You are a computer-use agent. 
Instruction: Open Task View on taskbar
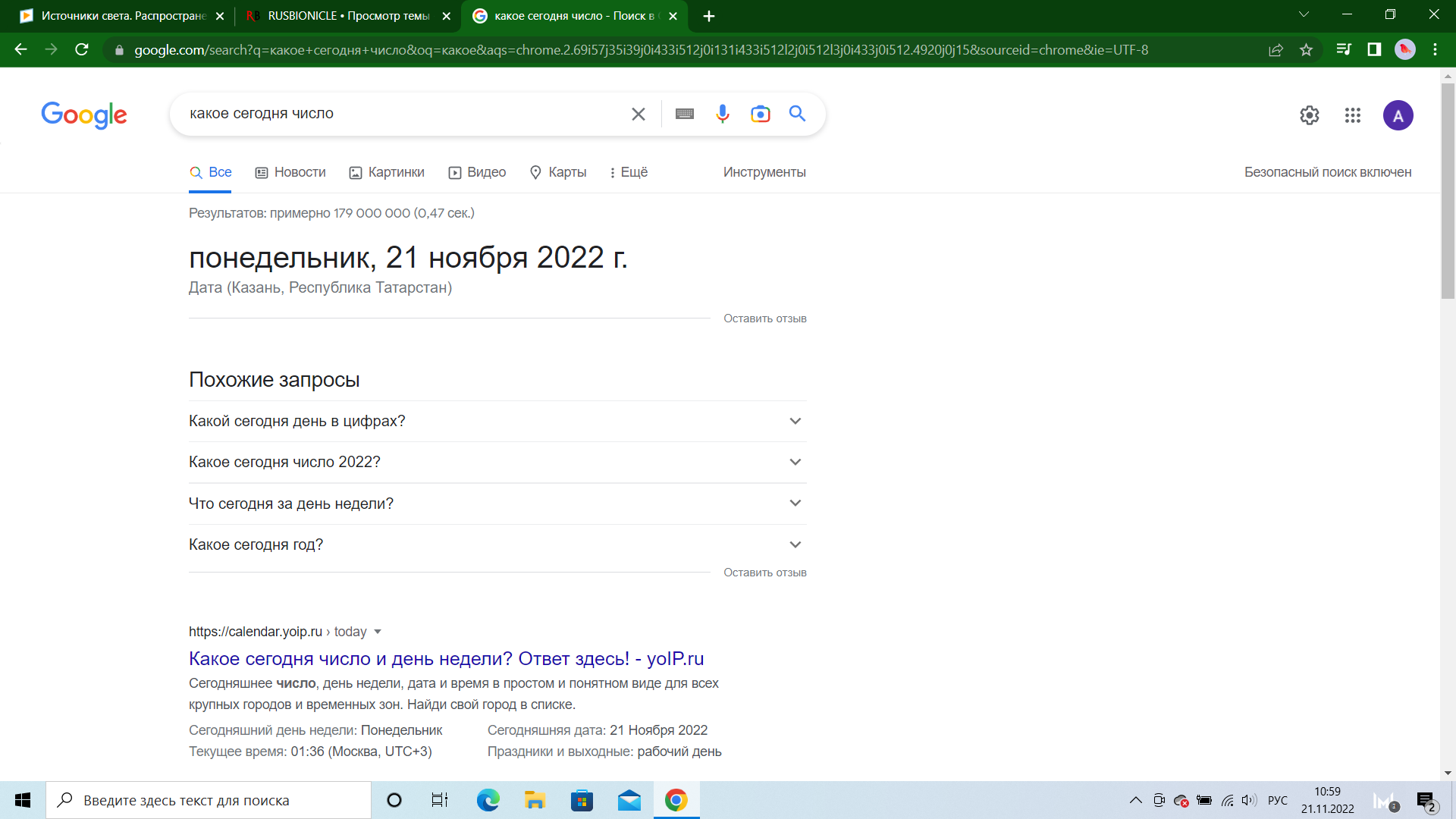click(440, 800)
